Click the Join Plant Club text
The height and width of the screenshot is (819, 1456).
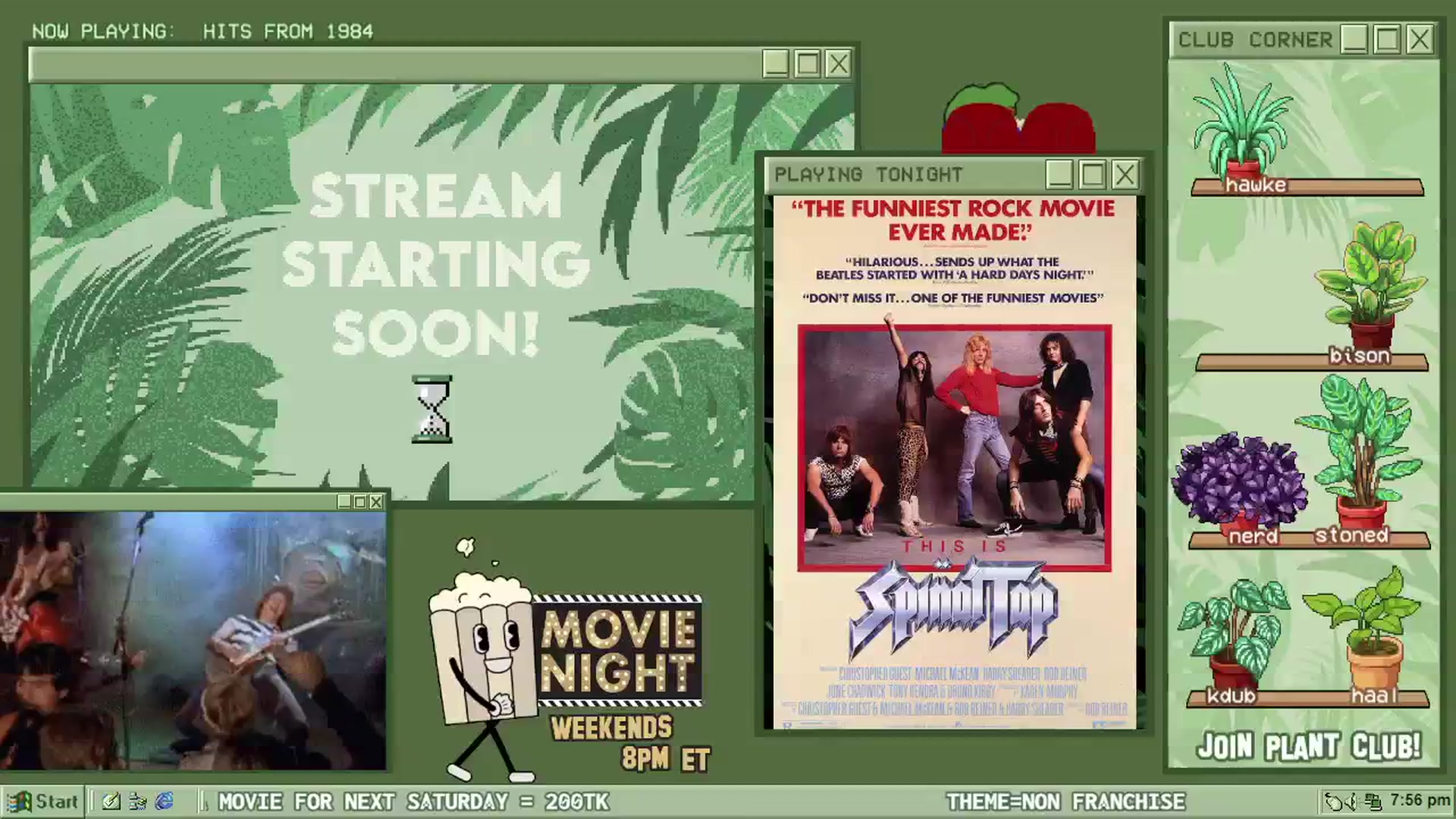(1309, 746)
